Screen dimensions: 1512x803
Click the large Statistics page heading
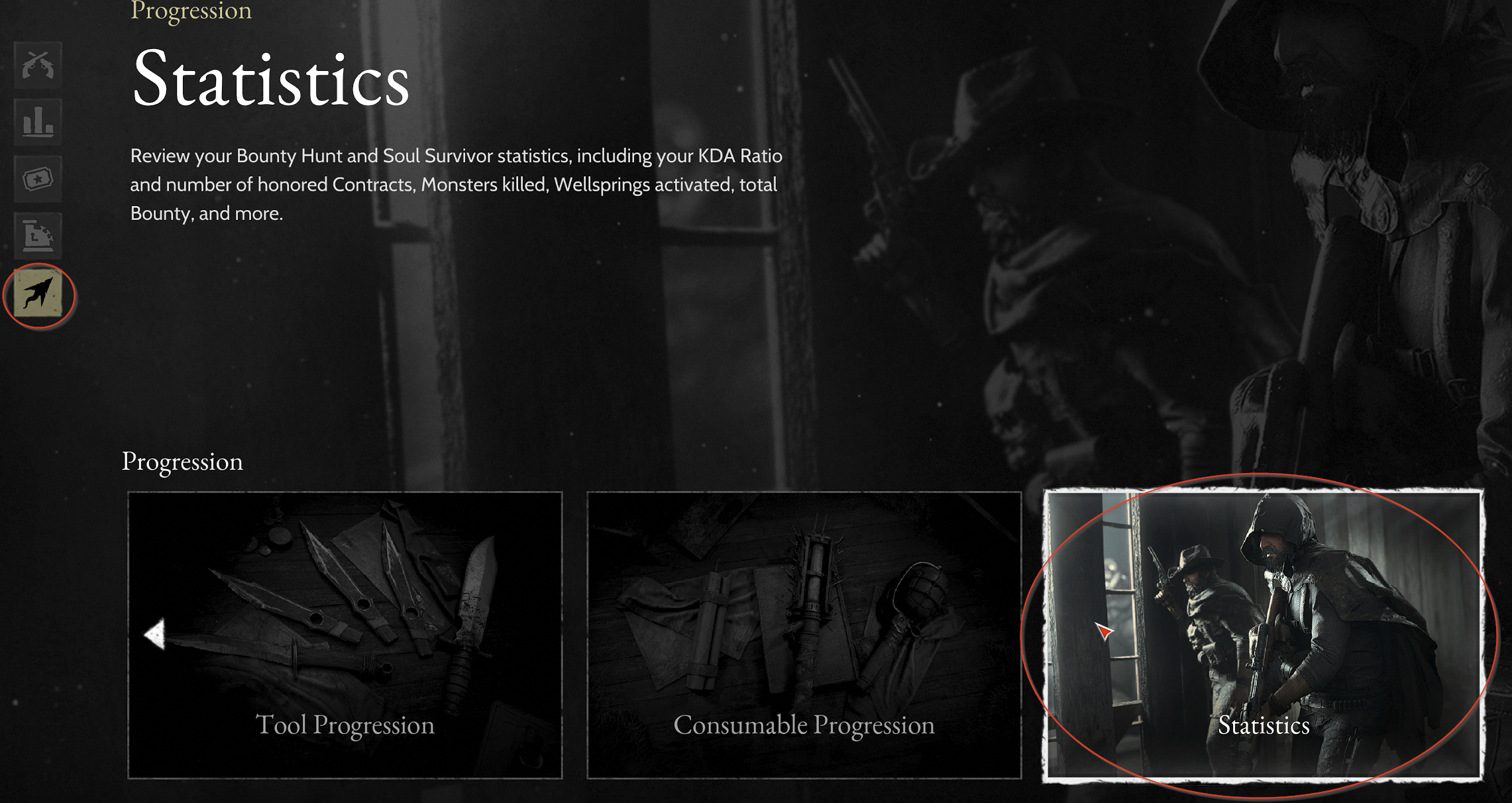pyautogui.click(x=270, y=79)
